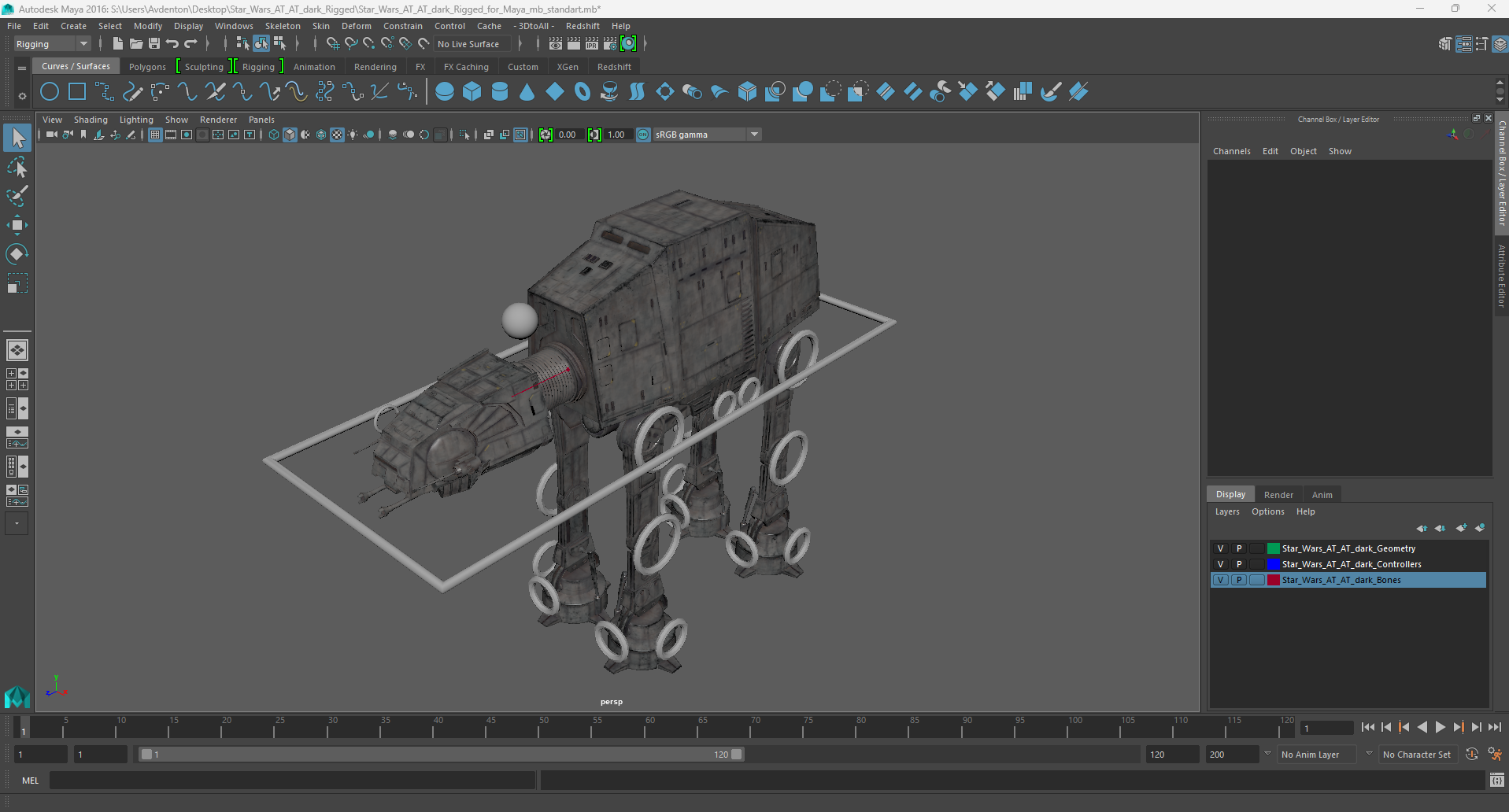Open the sRGB gamma view transform dropdown
Viewport: 1509px width, 812px height.
pos(707,135)
